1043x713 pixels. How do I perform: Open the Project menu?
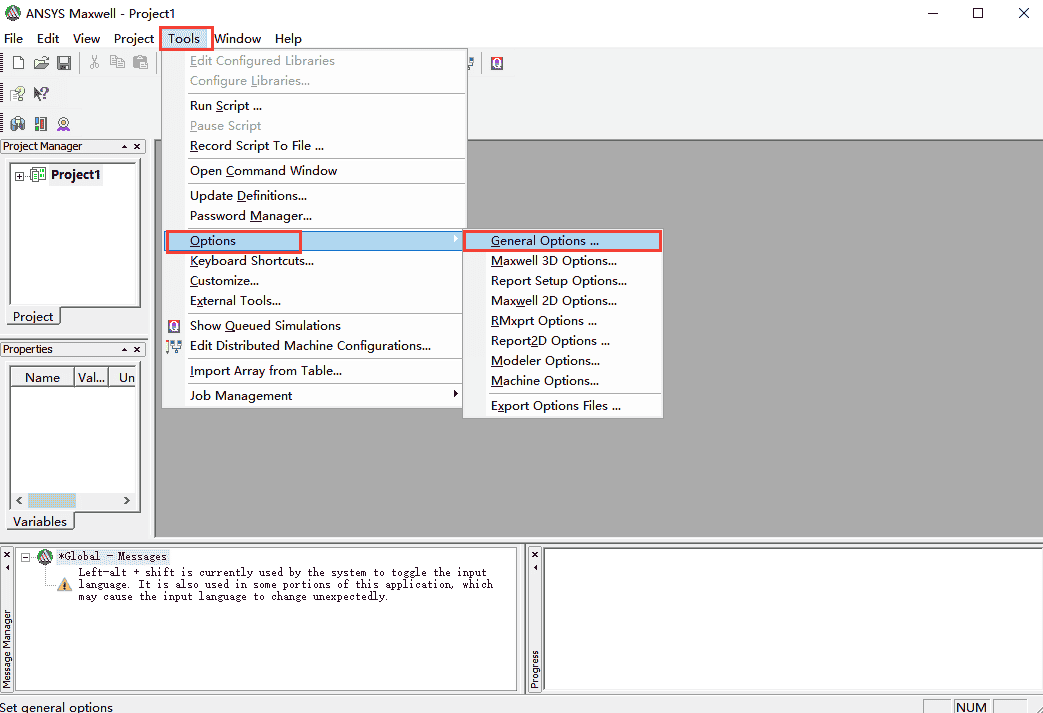(x=134, y=39)
